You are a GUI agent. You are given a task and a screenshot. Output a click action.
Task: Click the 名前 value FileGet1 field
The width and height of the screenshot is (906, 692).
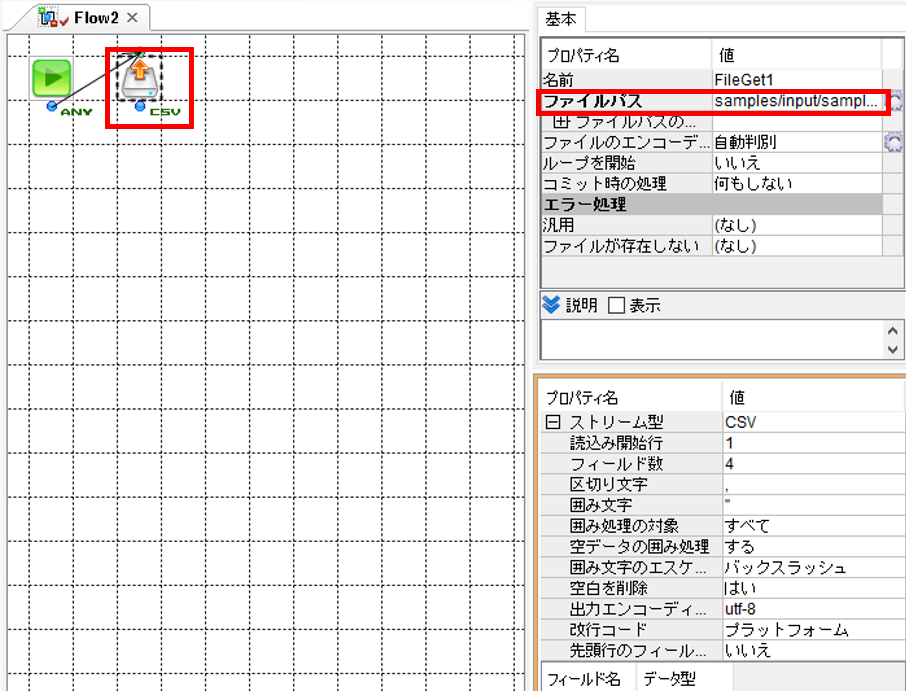click(797, 80)
